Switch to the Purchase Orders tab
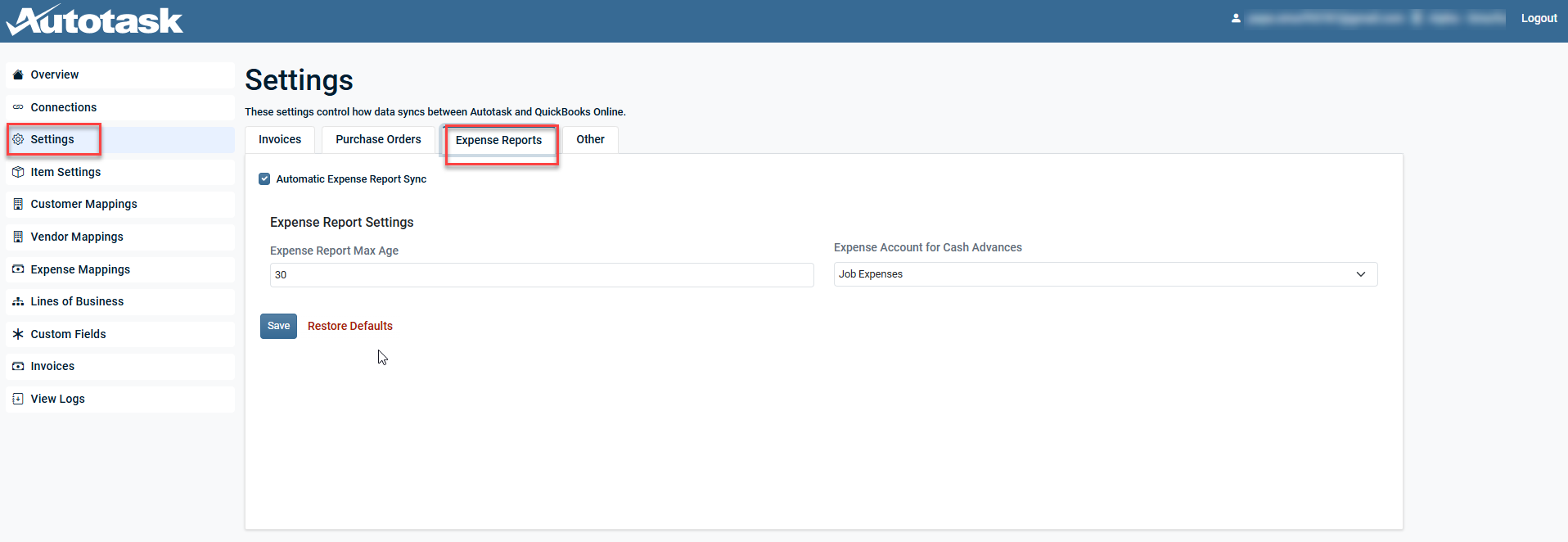This screenshot has width=1568, height=542. point(378,140)
